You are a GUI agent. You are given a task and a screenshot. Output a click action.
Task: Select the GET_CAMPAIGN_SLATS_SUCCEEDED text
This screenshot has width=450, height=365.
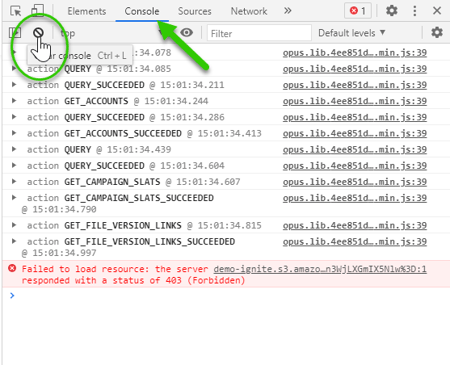pos(139,198)
